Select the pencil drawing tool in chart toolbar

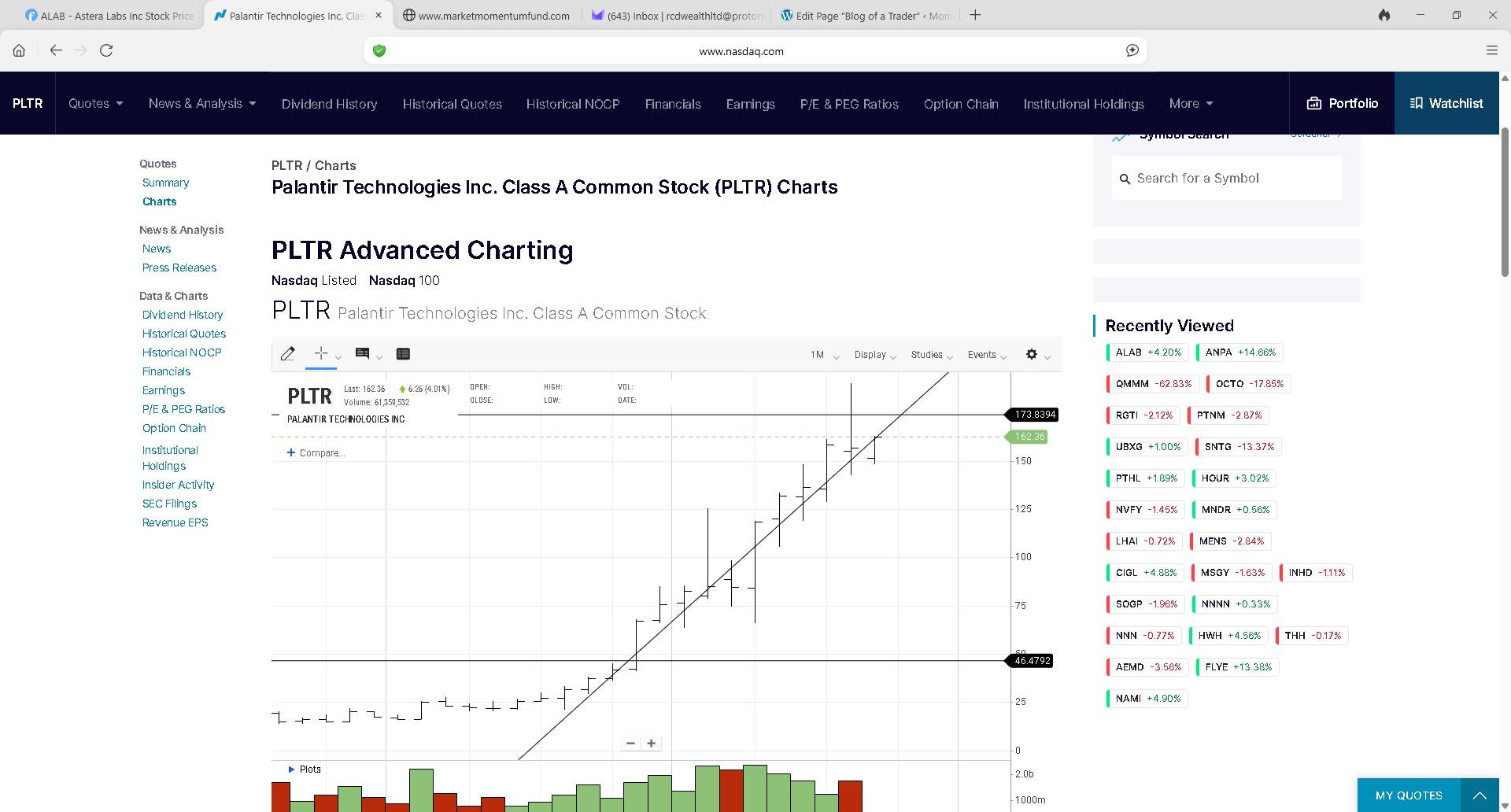[x=288, y=354]
